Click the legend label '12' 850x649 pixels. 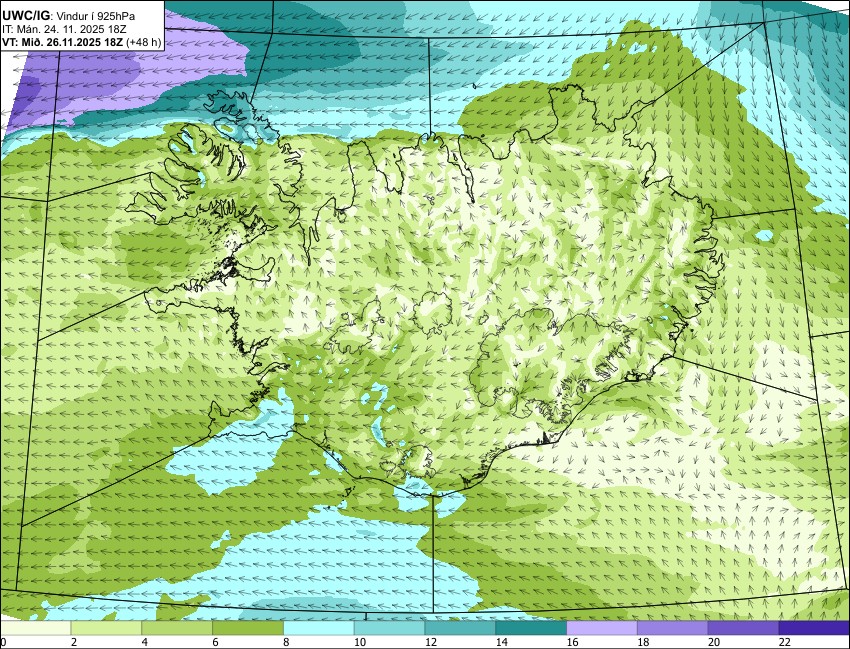[431, 642]
